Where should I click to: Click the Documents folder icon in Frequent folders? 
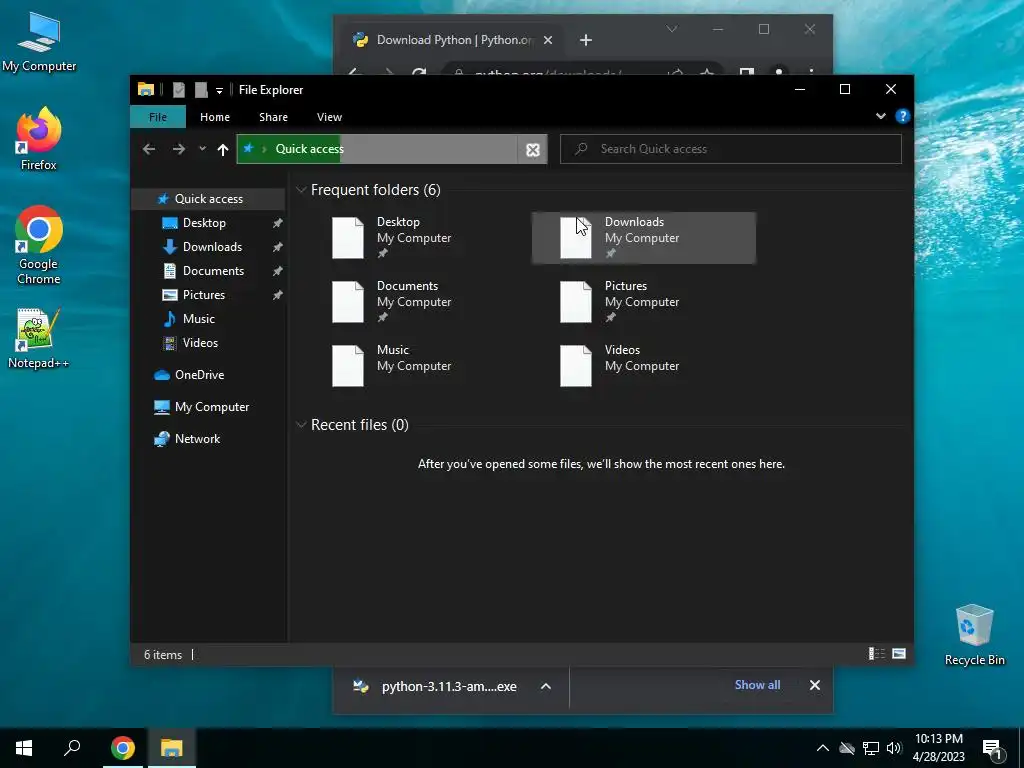(x=348, y=302)
